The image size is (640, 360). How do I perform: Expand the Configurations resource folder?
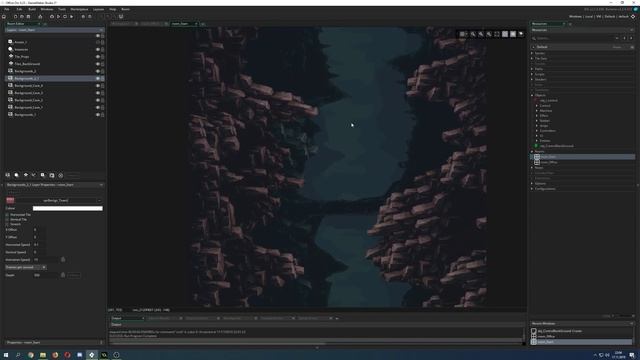[x=532, y=189]
